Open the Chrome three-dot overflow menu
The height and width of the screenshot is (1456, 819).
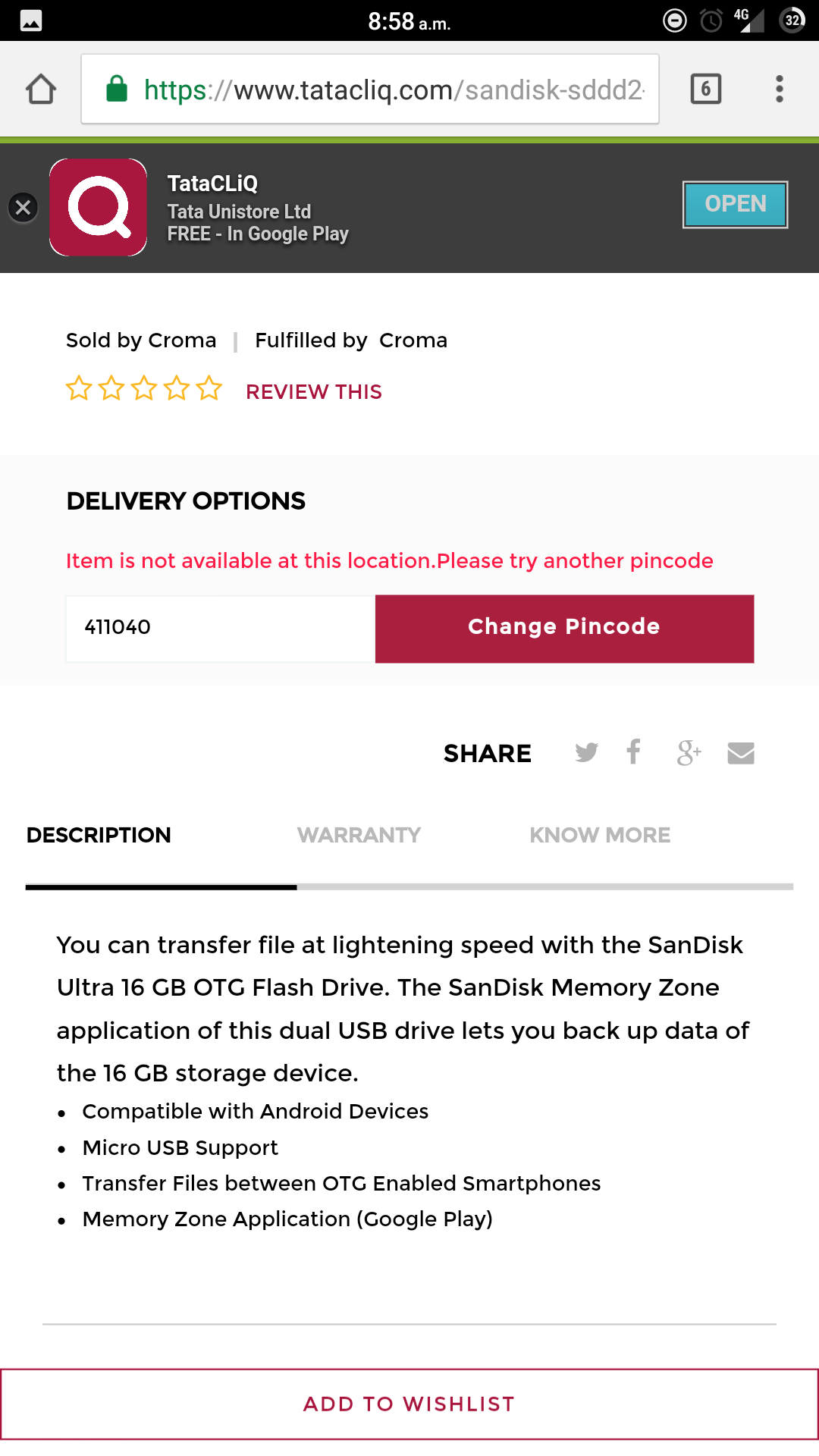[x=779, y=89]
